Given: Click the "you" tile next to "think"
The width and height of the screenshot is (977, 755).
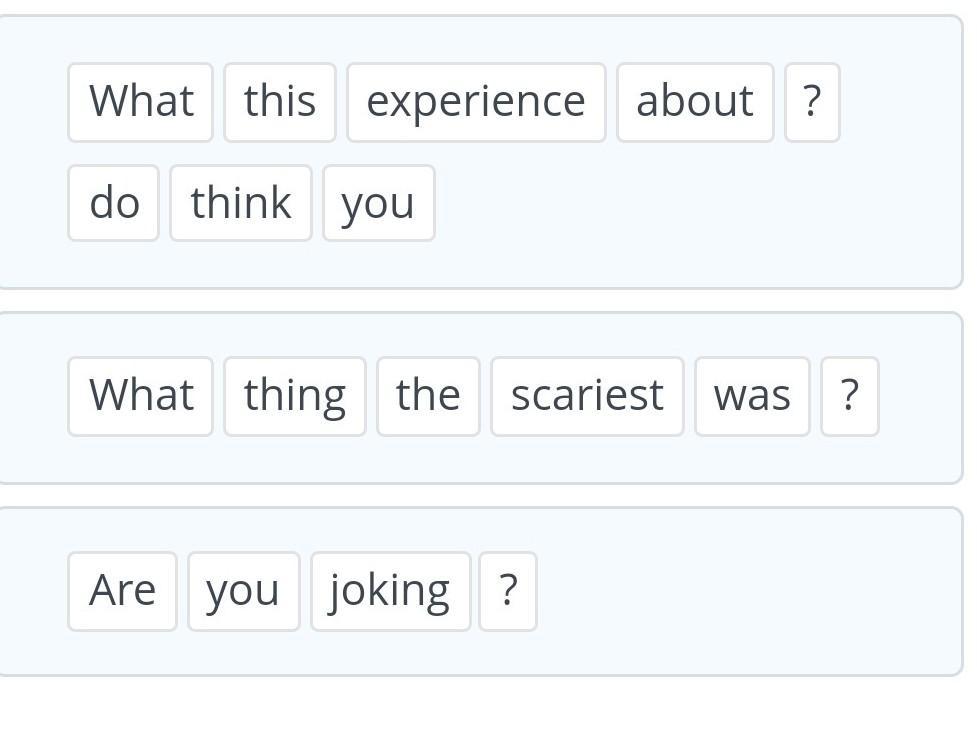Looking at the screenshot, I should [x=378, y=203].
